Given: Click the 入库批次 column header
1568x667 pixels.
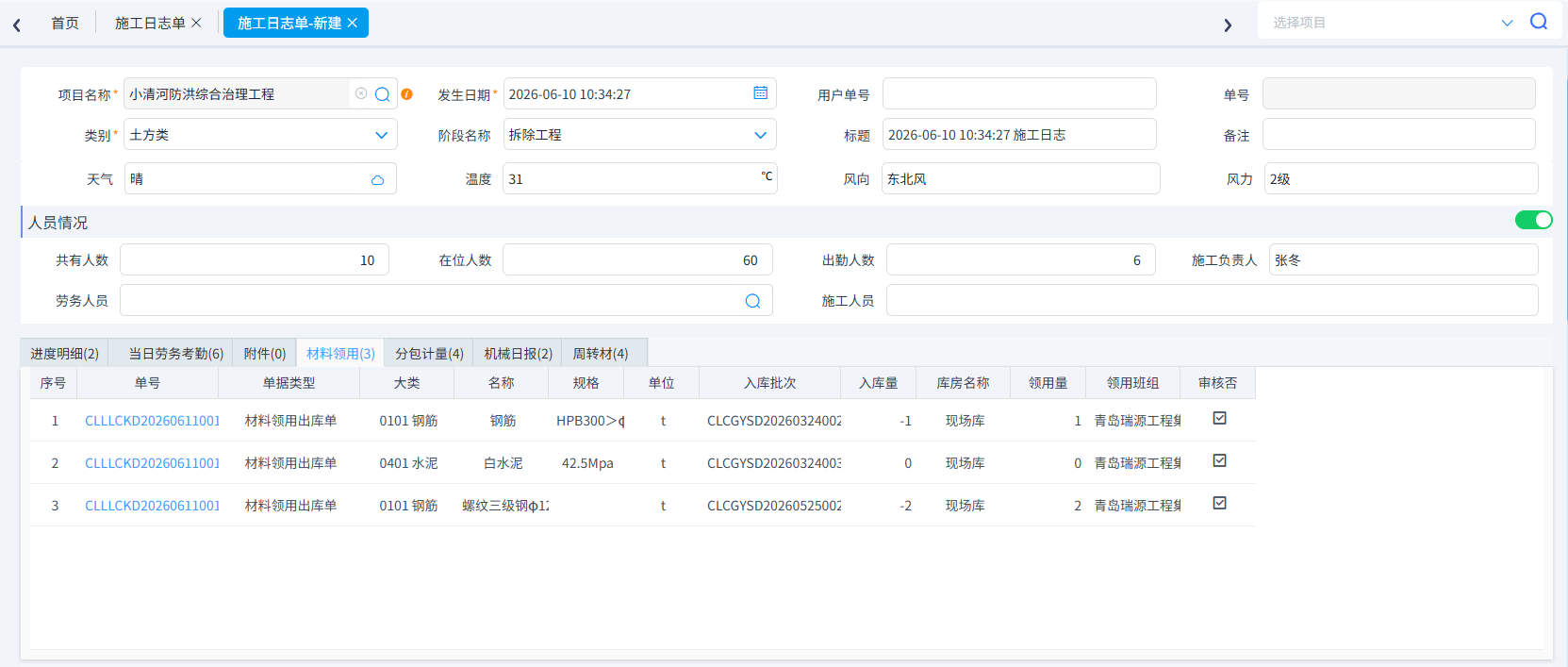Looking at the screenshot, I should point(770,383).
